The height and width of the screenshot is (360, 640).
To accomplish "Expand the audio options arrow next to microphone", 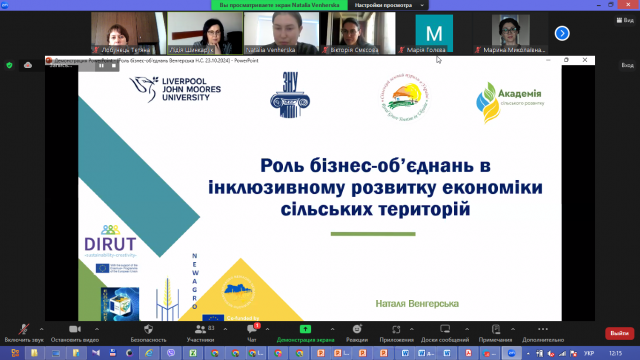I will tap(42, 329).
